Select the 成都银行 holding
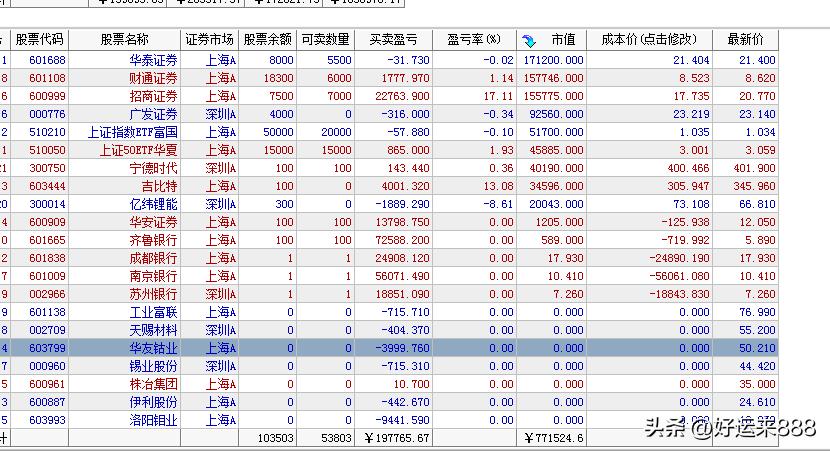 [x=154, y=258]
